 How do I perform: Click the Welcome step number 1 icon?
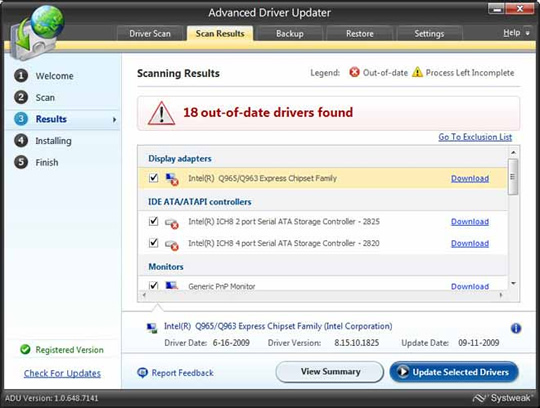click(x=21, y=75)
